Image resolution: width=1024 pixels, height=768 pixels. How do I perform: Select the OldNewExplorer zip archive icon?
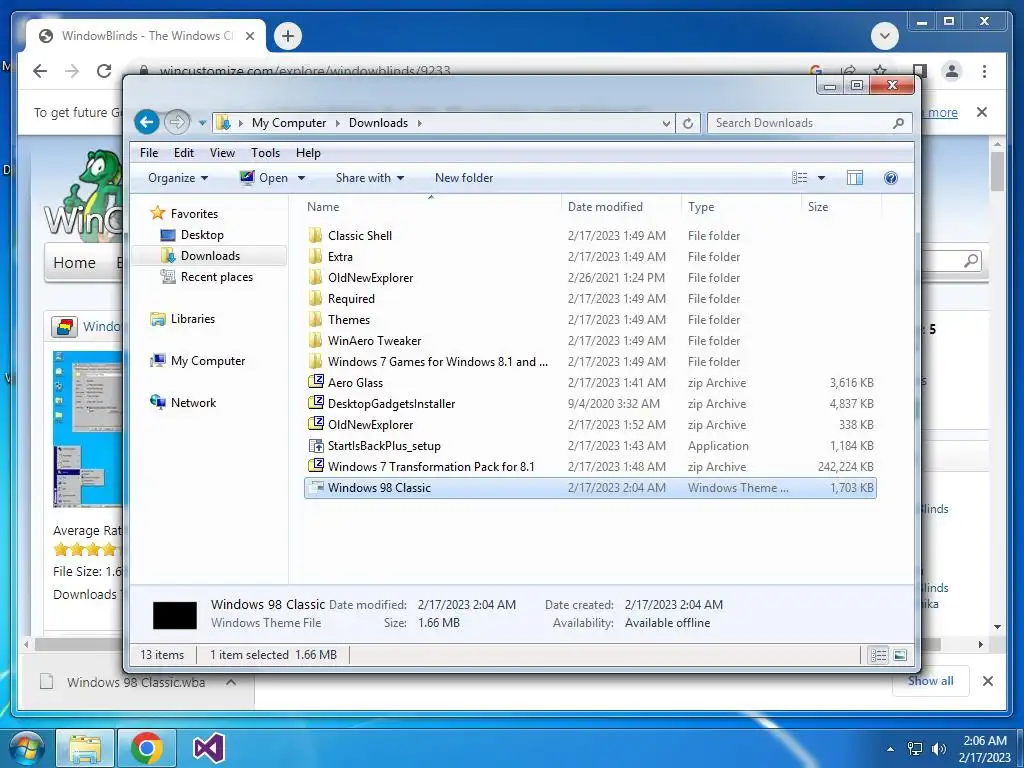coord(315,424)
